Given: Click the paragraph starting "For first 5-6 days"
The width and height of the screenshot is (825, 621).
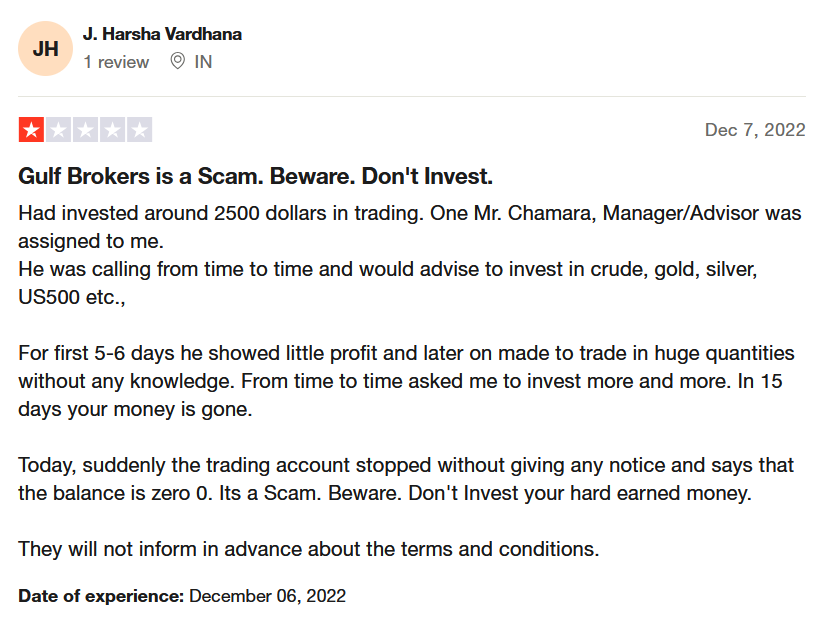Looking at the screenshot, I should pyautogui.click(x=406, y=381).
